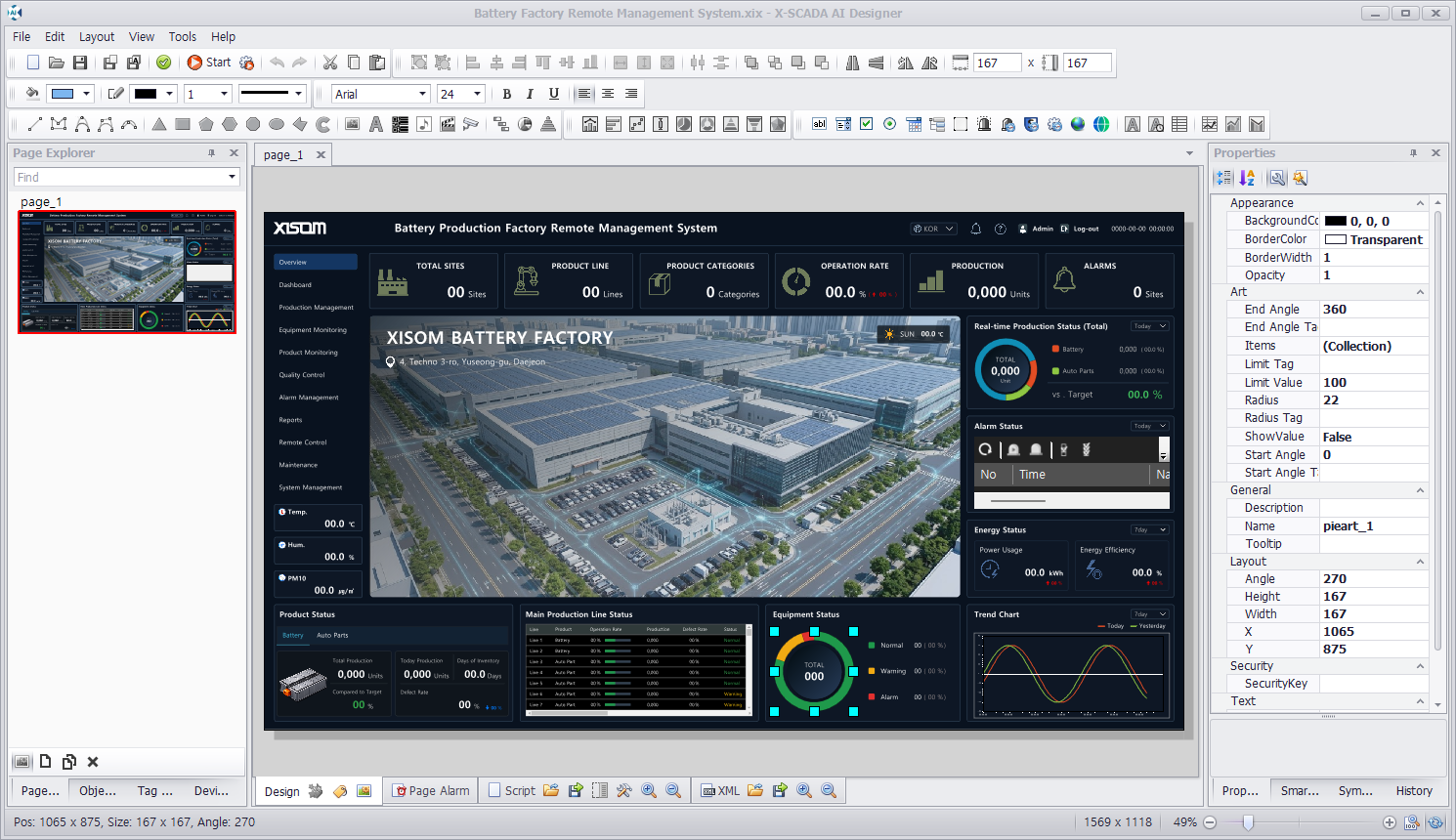Click the paint bucket fill icon
Viewport: 1456px width, 840px height.
tap(32, 94)
